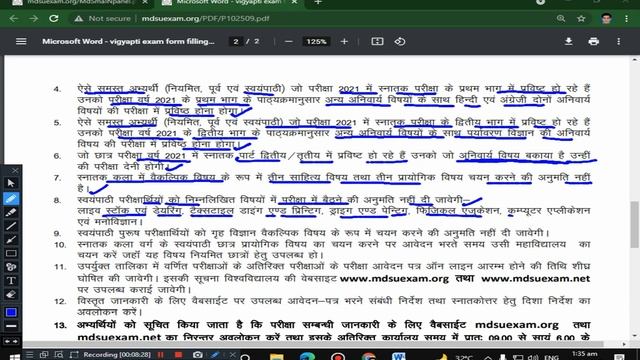Click the zoom magnifier icon in address bar
This screenshot has width=640, height=360.
[x=561, y=18]
